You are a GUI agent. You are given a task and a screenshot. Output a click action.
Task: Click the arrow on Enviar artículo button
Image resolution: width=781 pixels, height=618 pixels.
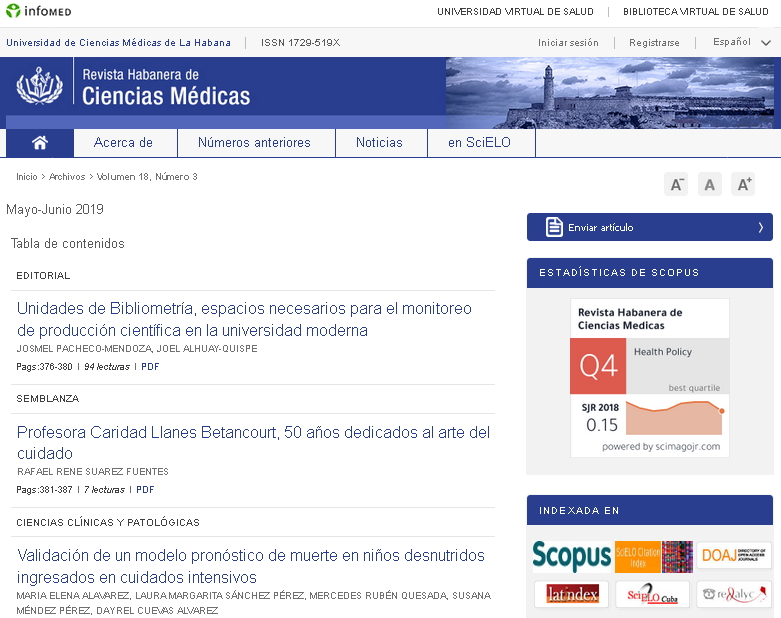(x=761, y=228)
